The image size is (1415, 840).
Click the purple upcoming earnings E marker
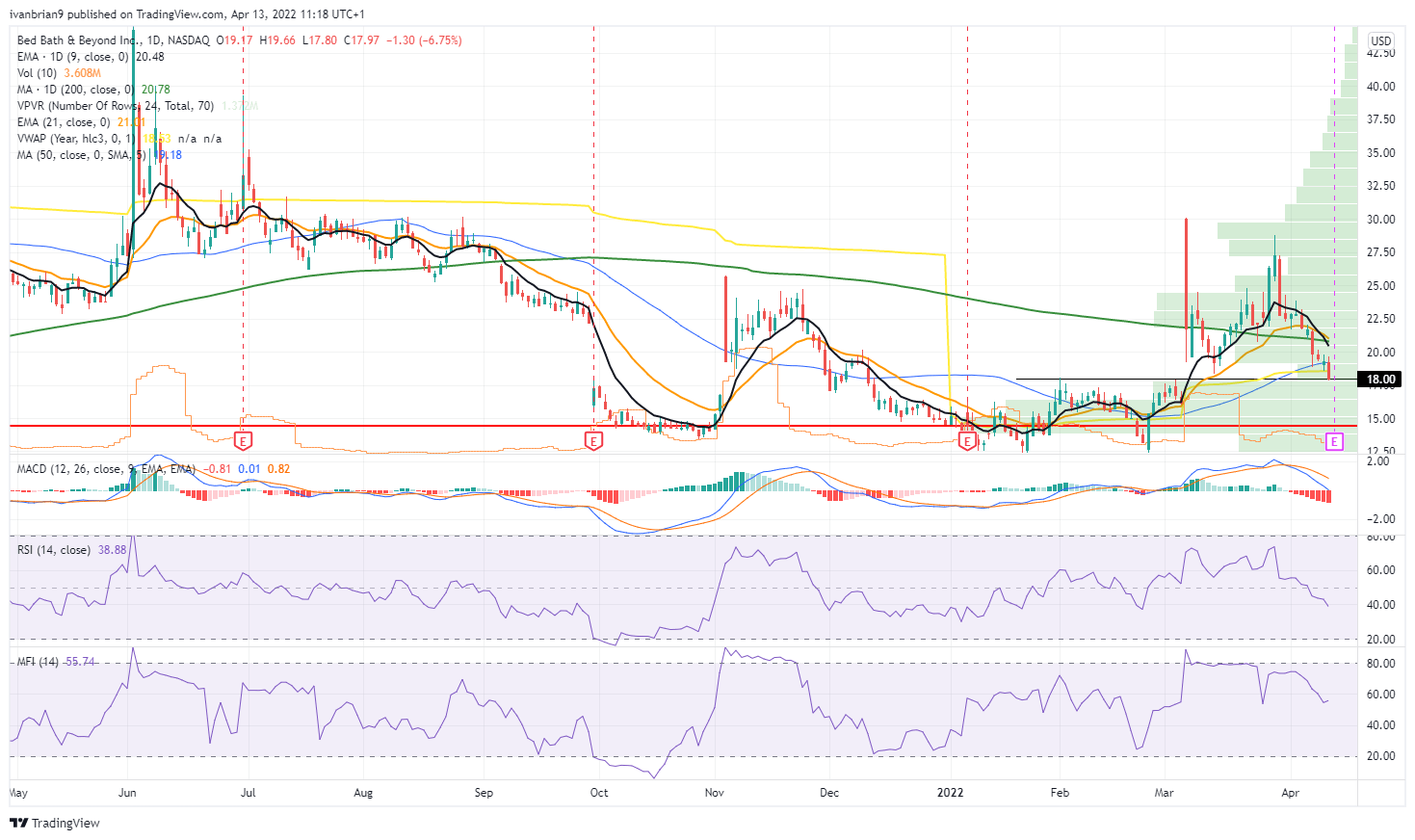pos(1334,441)
